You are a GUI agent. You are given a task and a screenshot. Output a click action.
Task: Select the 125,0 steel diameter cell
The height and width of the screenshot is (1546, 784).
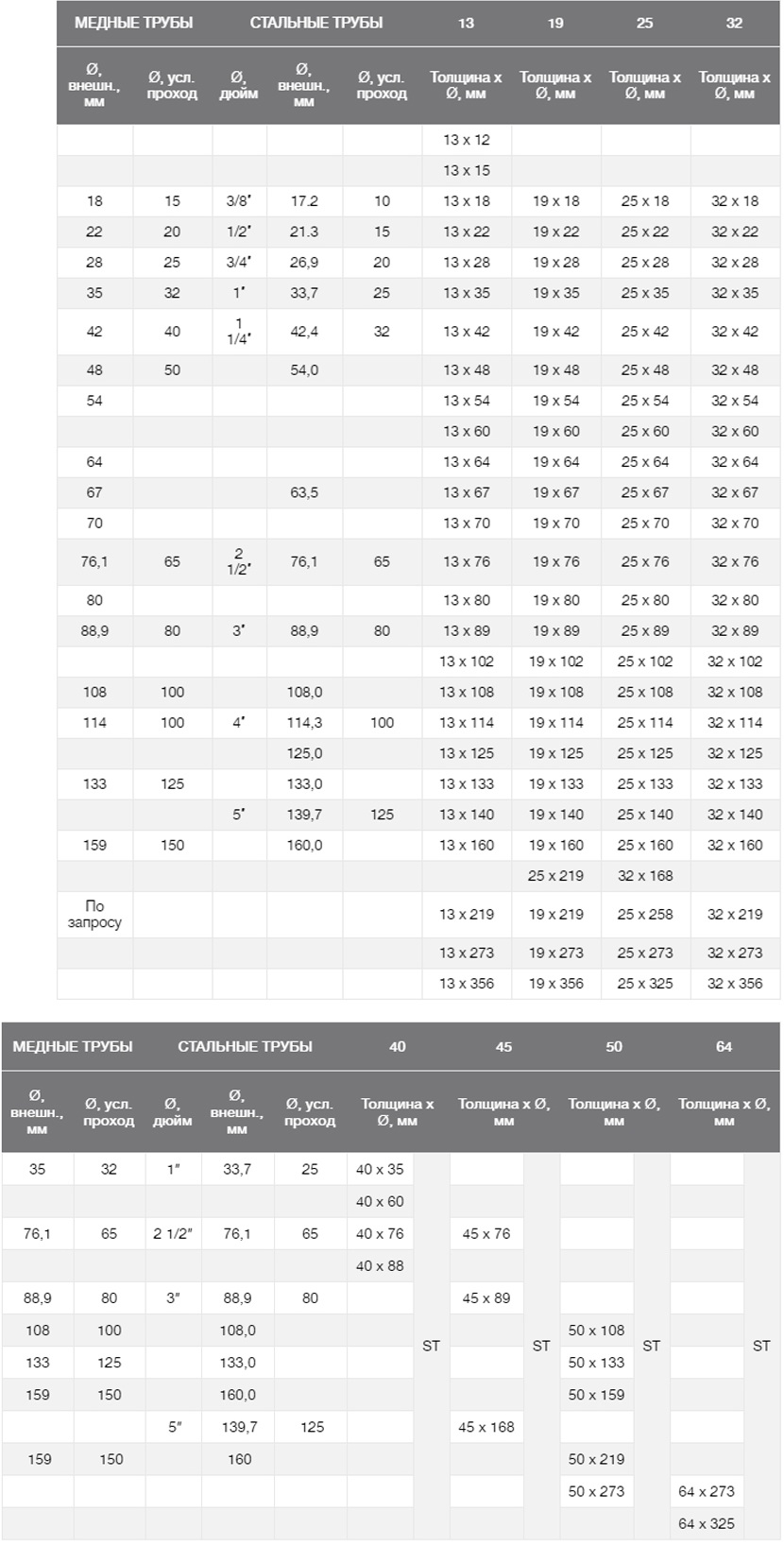pos(304,753)
